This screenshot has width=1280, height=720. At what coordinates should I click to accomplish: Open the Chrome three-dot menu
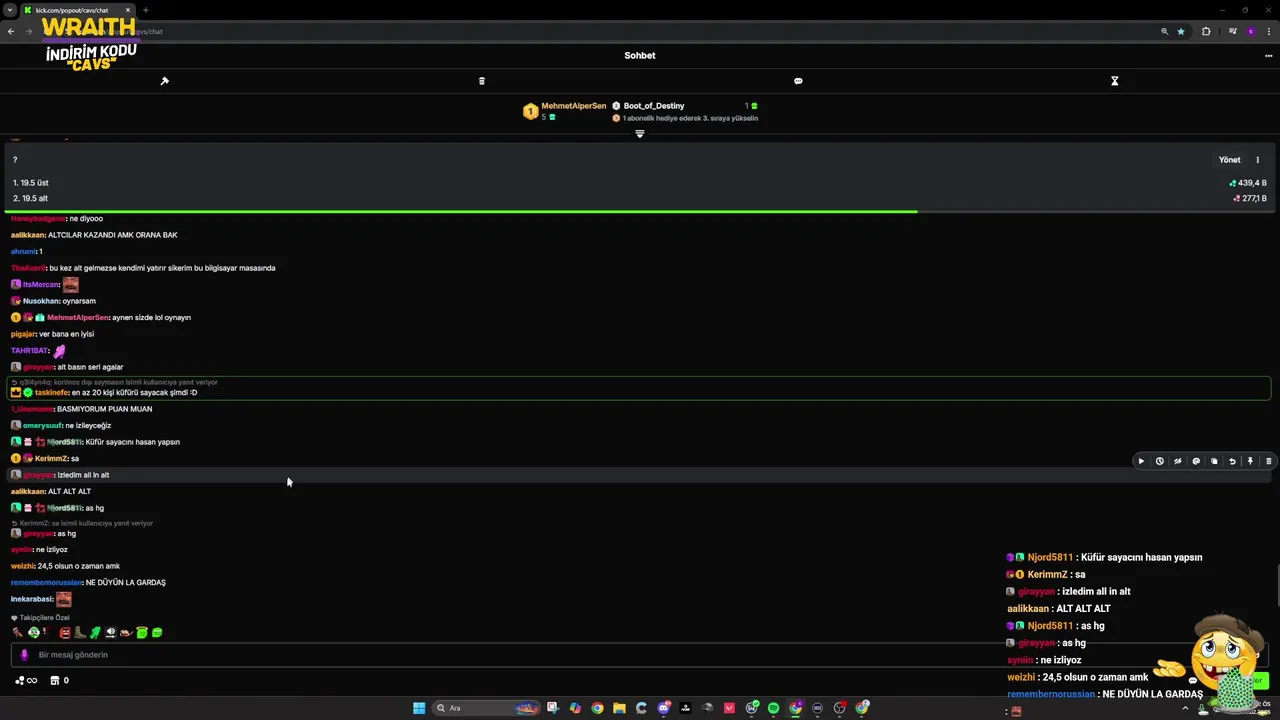pos(1268,32)
